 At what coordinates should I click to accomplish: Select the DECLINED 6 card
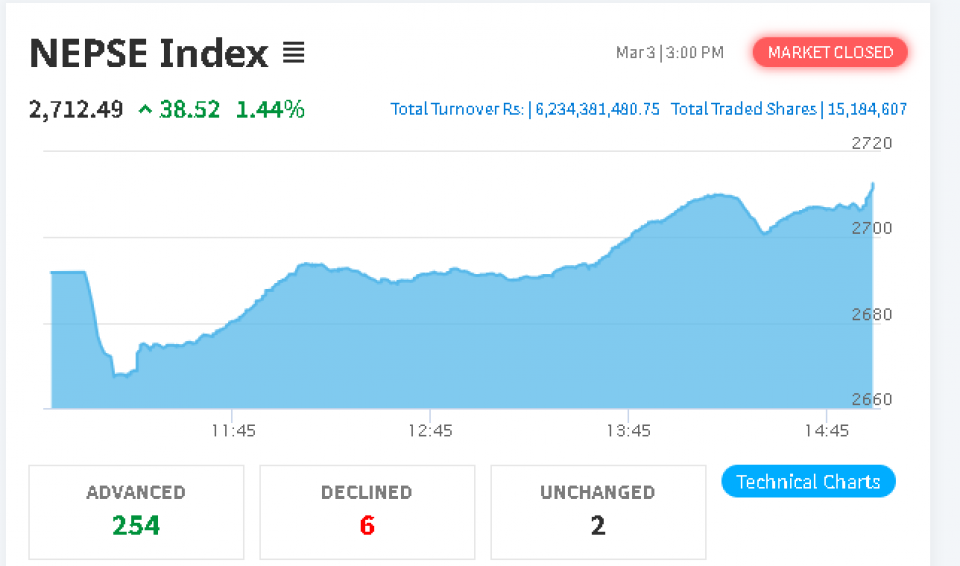pos(367,511)
